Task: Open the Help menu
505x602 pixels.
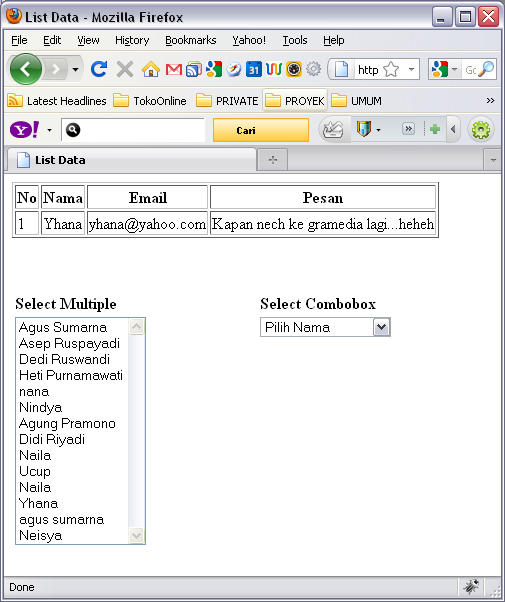Action: 333,40
